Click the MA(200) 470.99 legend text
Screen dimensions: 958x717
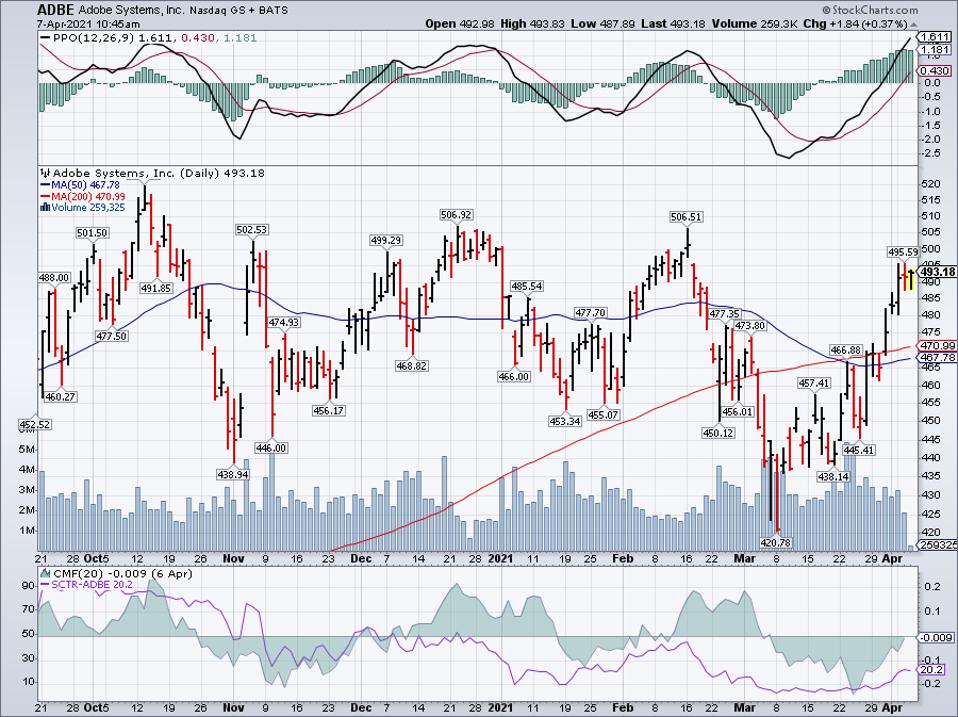click(89, 197)
